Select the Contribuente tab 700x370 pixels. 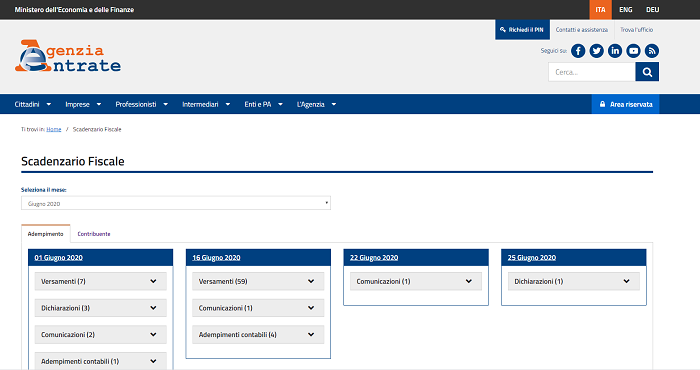click(x=94, y=234)
